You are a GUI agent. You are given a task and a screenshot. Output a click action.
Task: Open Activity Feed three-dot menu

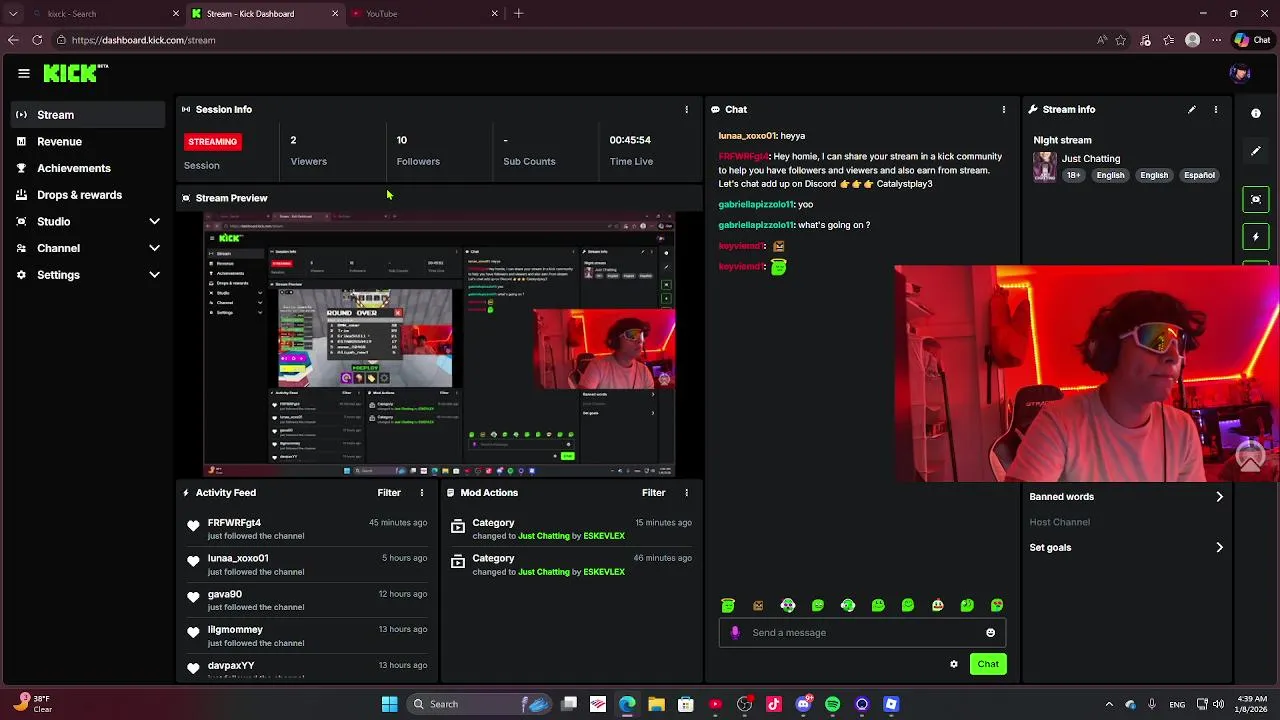click(422, 492)
